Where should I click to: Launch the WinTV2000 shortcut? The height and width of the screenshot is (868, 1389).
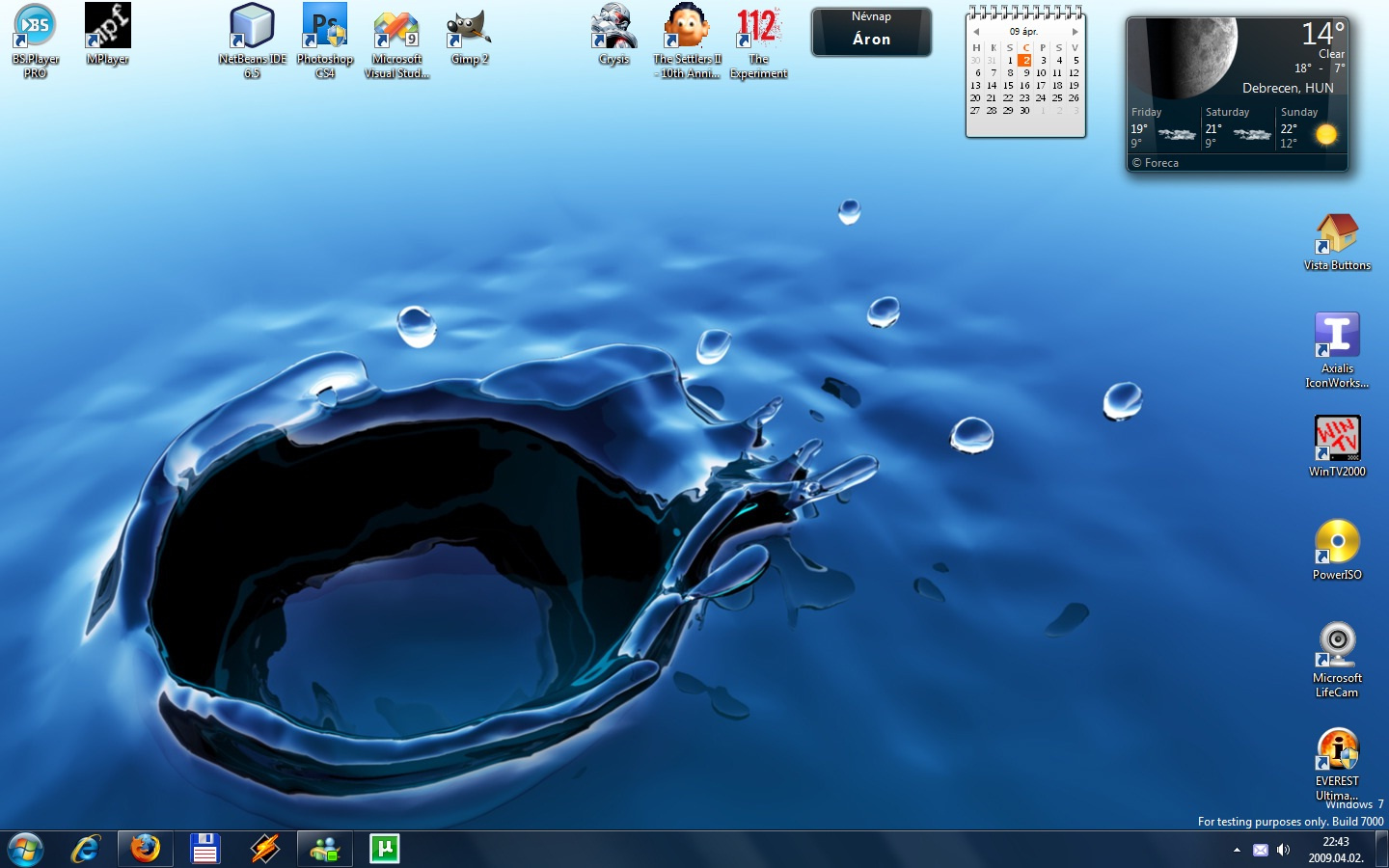pyautogui.click(x=1337, y=447)
